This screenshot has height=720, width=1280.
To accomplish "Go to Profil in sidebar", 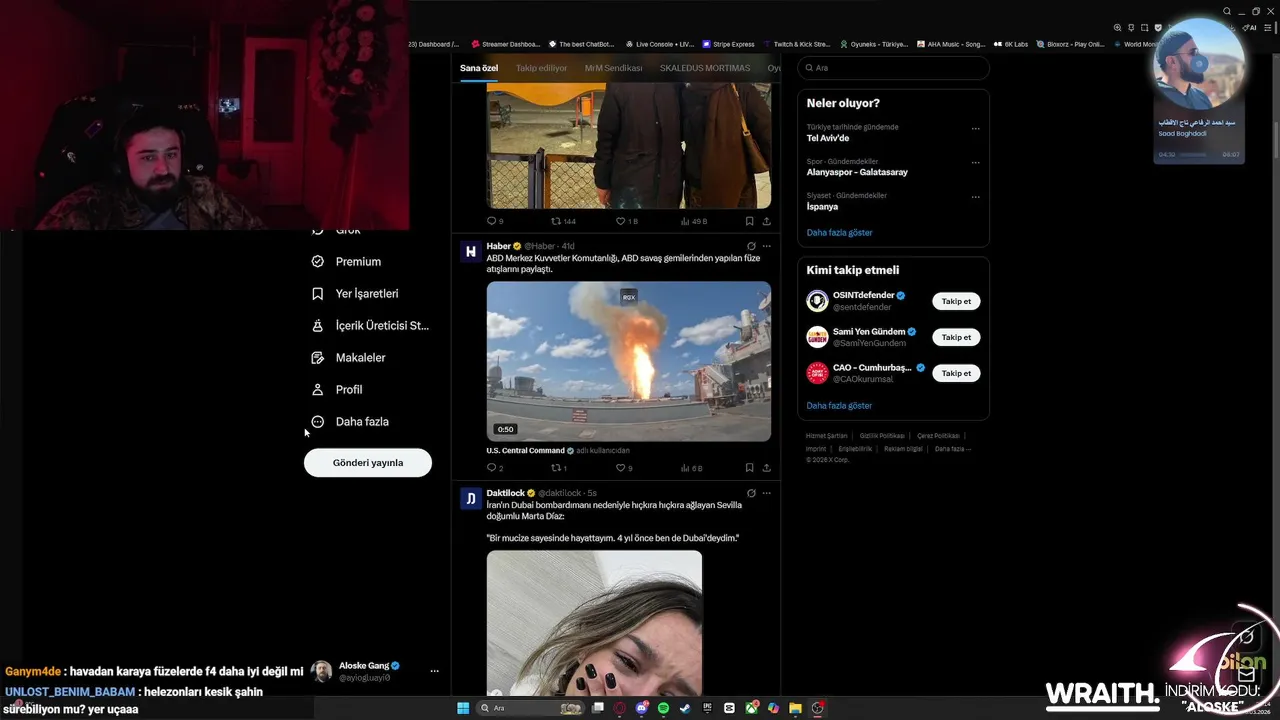I will coord(337,389).
